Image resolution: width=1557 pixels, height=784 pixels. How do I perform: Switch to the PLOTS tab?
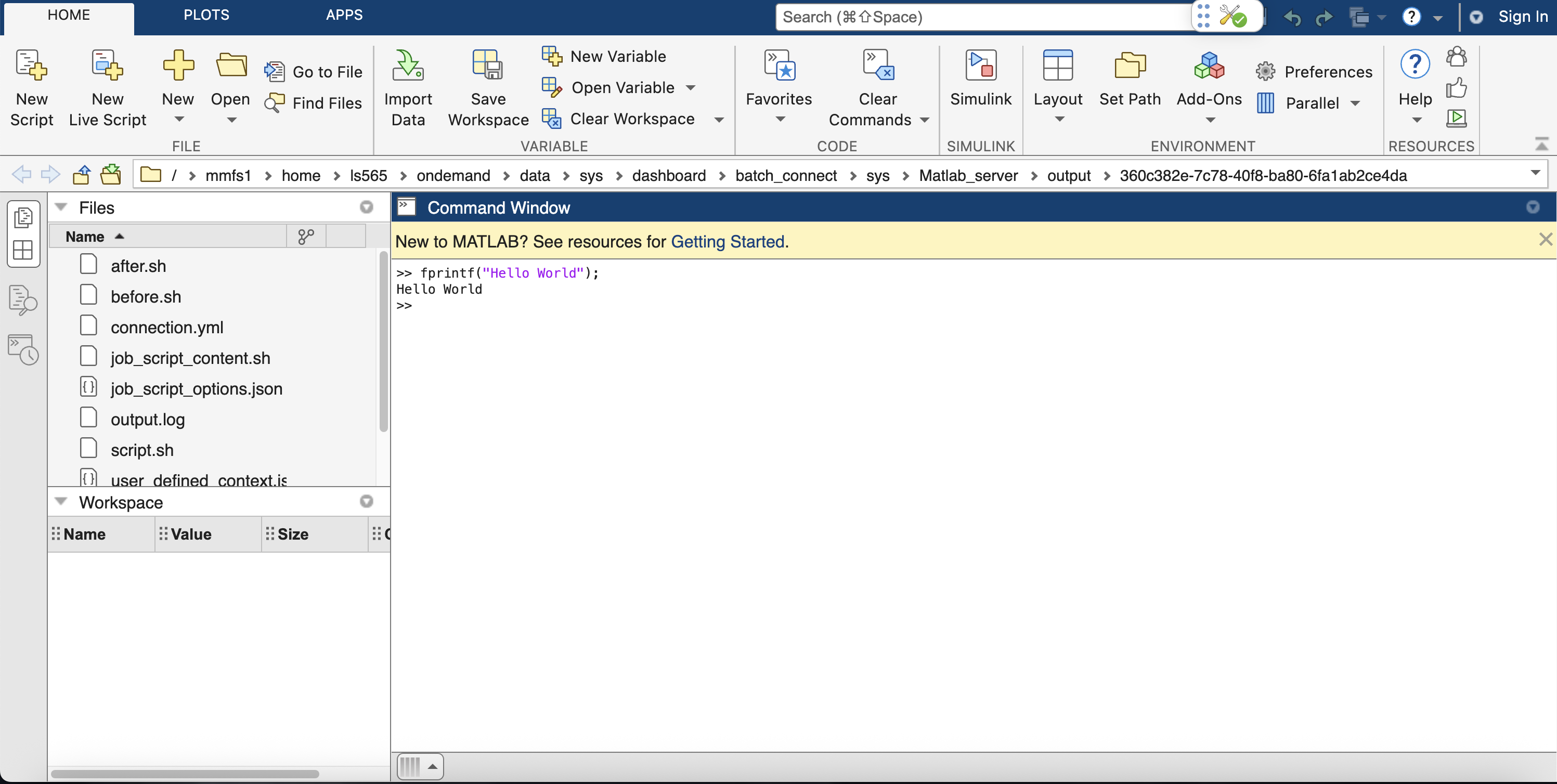pos(206,15)
